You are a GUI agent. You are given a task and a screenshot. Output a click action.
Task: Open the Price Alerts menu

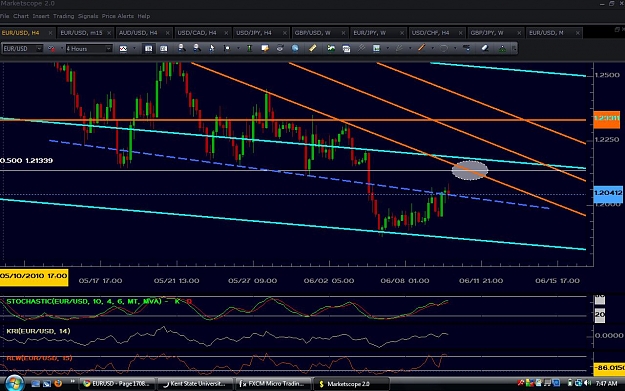[118, 16]
